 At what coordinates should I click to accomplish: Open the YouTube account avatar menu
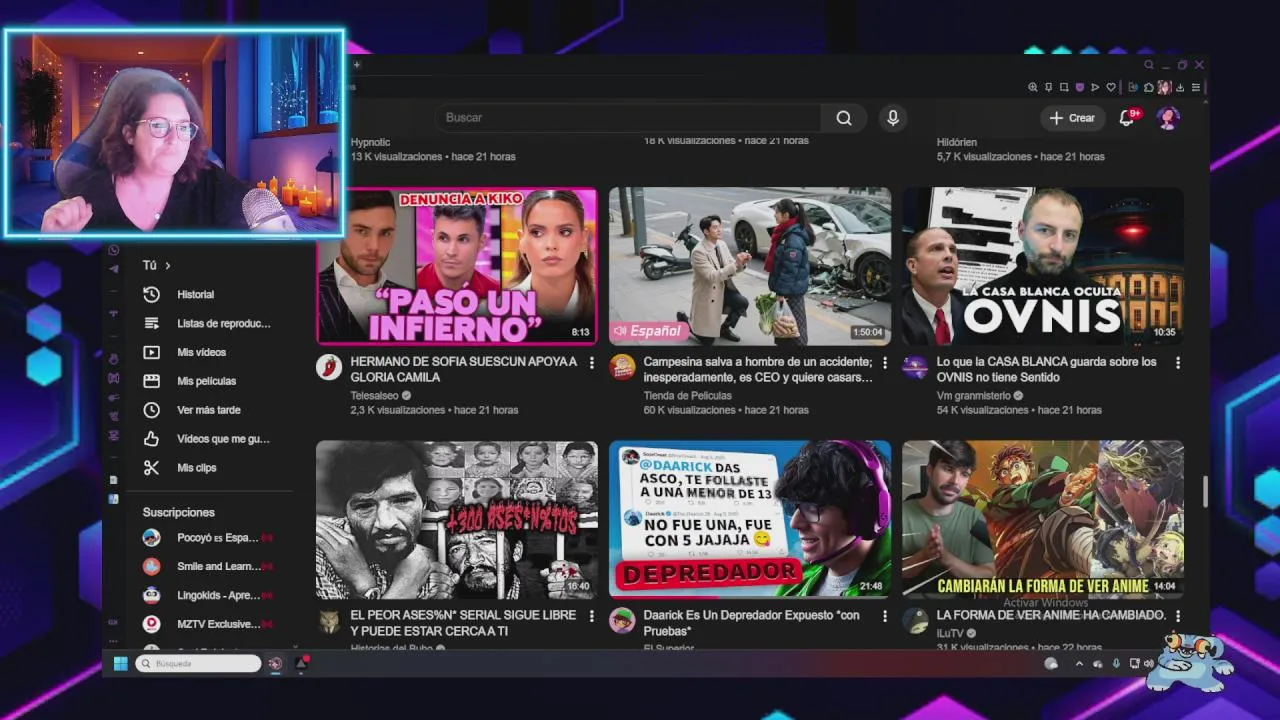1168,118
